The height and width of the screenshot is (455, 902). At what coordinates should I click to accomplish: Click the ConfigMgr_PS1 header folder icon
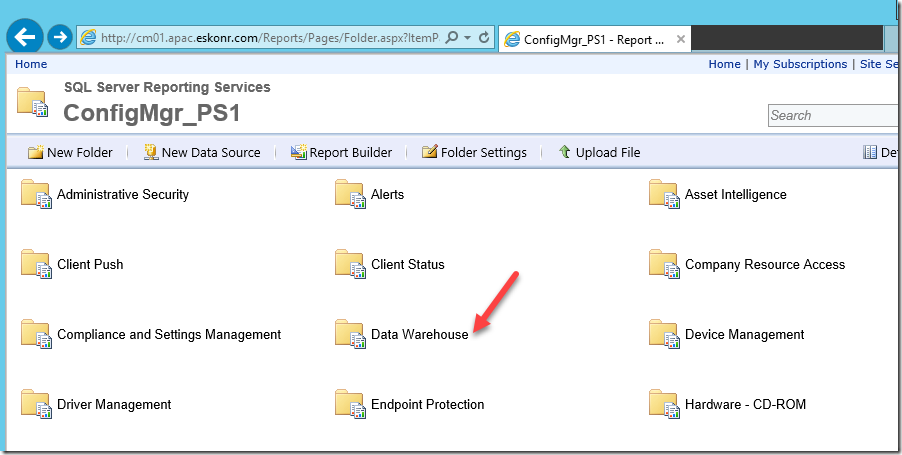point(32,102)
